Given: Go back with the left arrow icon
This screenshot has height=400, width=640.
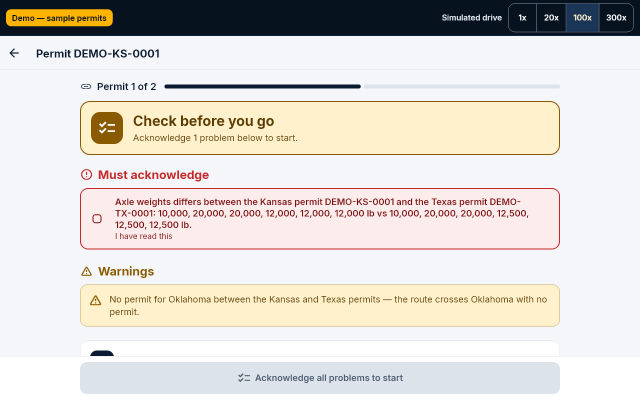Looking at the screenshot, I should point(14,53).
